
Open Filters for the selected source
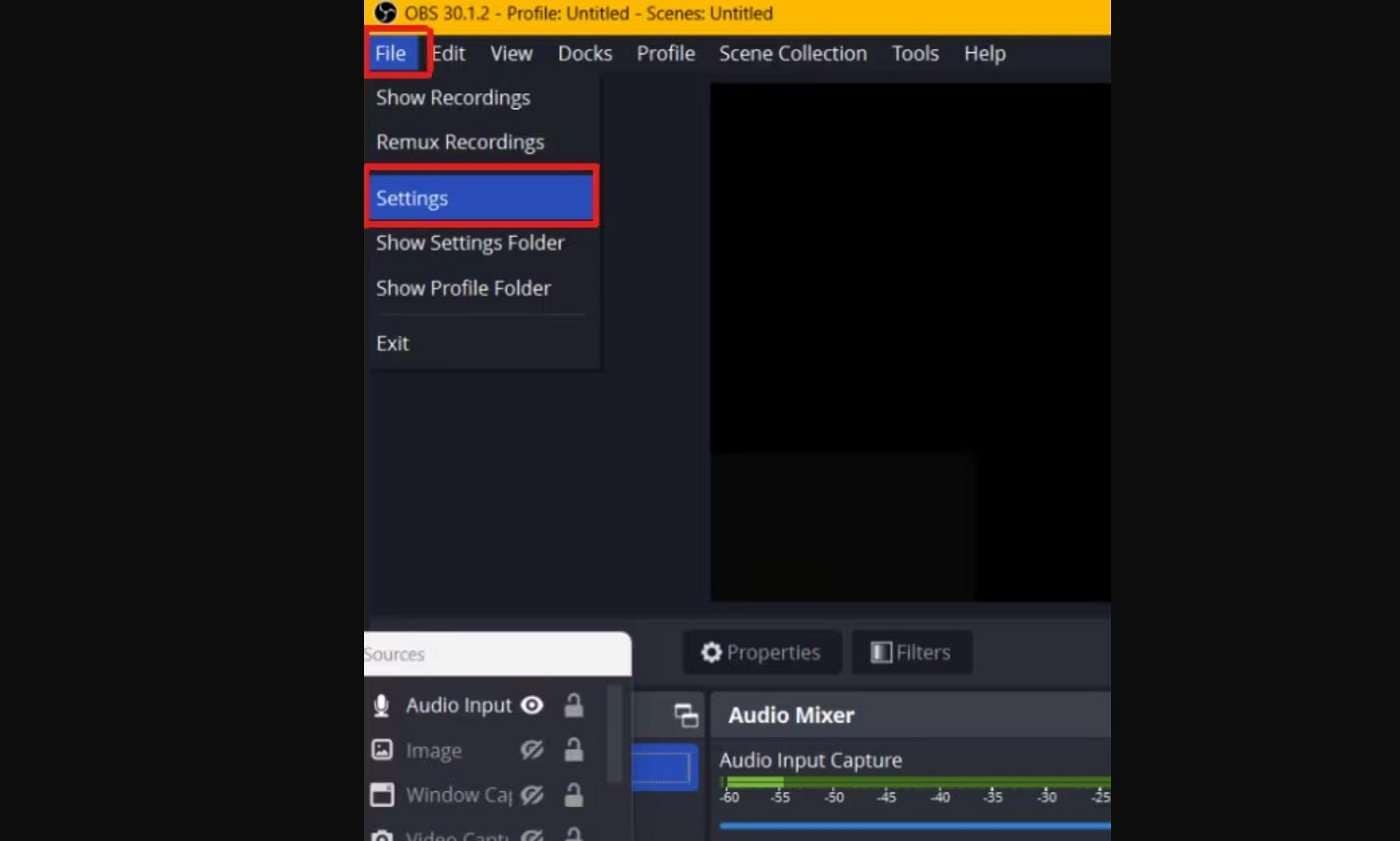coord(911,653)
